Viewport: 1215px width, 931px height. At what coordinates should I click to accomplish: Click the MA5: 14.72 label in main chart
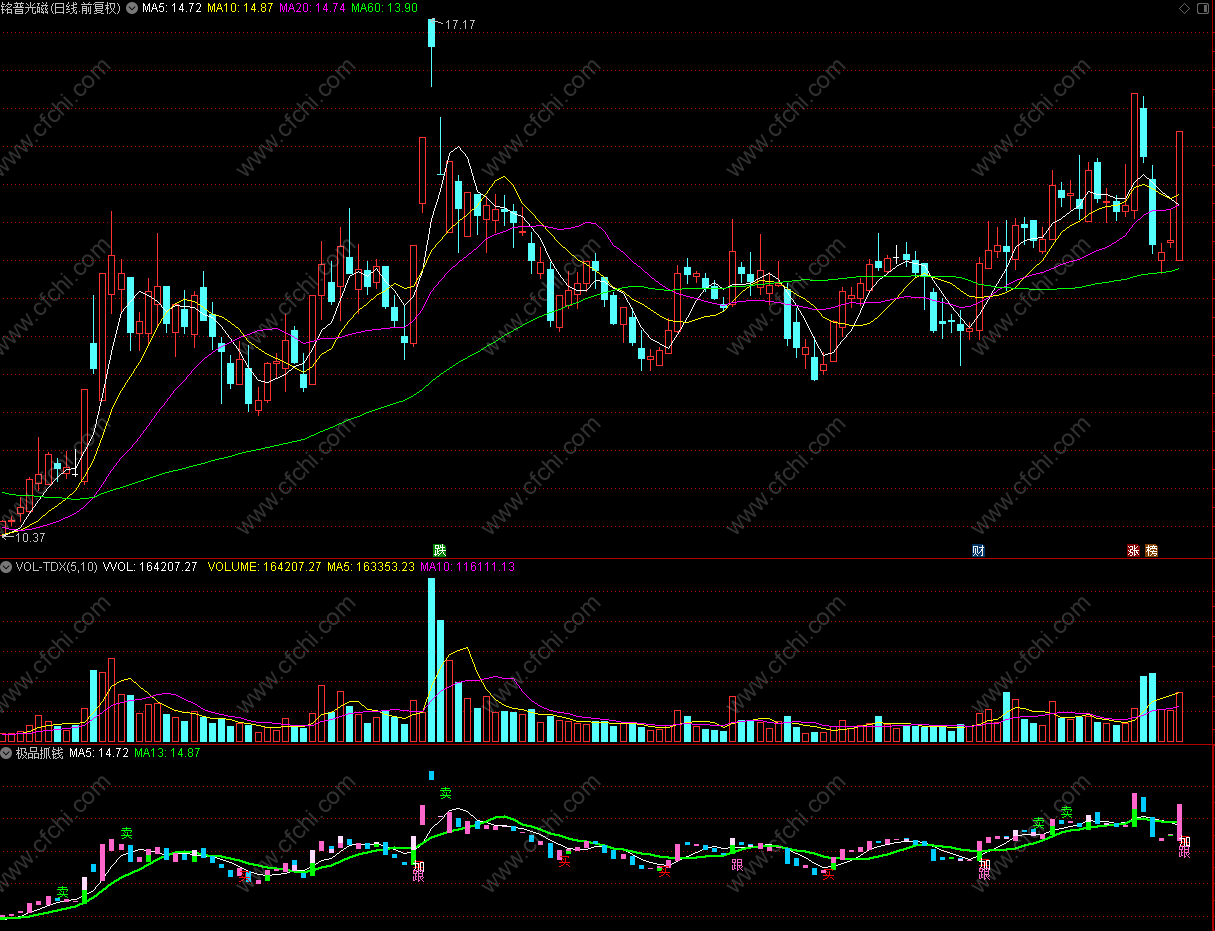[x=172, y=8]
